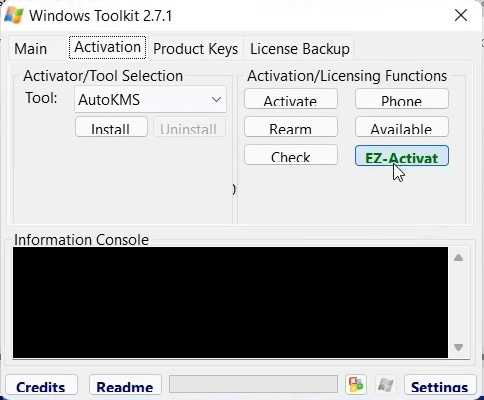This screenshot has height=400, width=484.
Task: Open the Product Keys tab
Action: [195, 49]
